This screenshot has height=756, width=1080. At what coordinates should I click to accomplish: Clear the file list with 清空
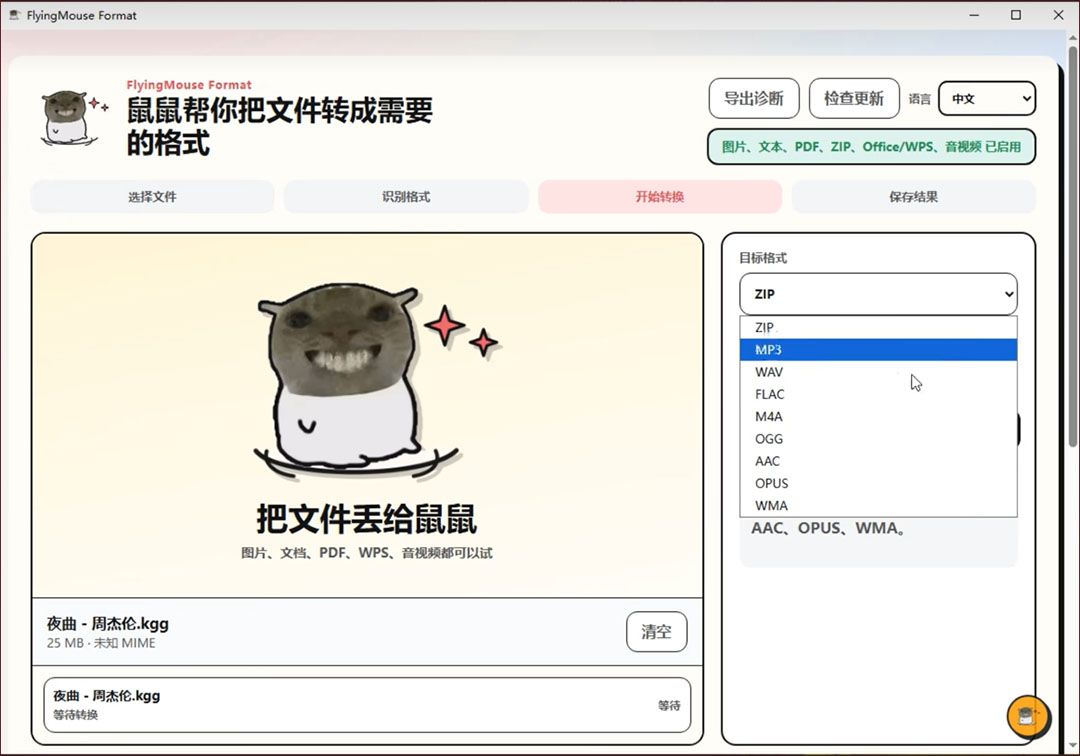[x=656, y=631]
